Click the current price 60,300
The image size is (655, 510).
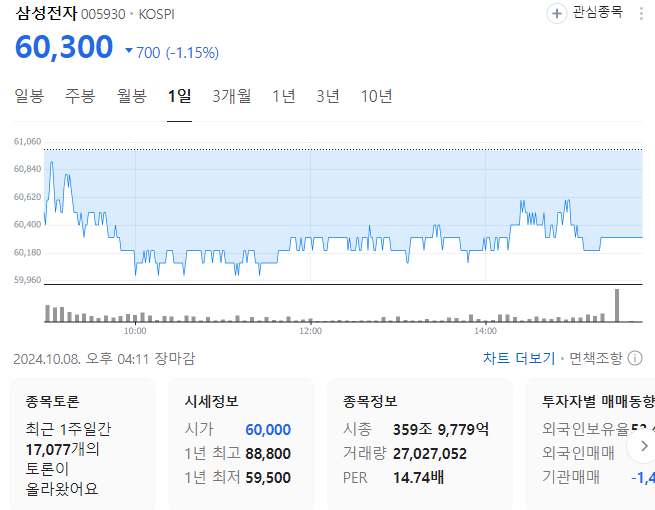[64, 46]
